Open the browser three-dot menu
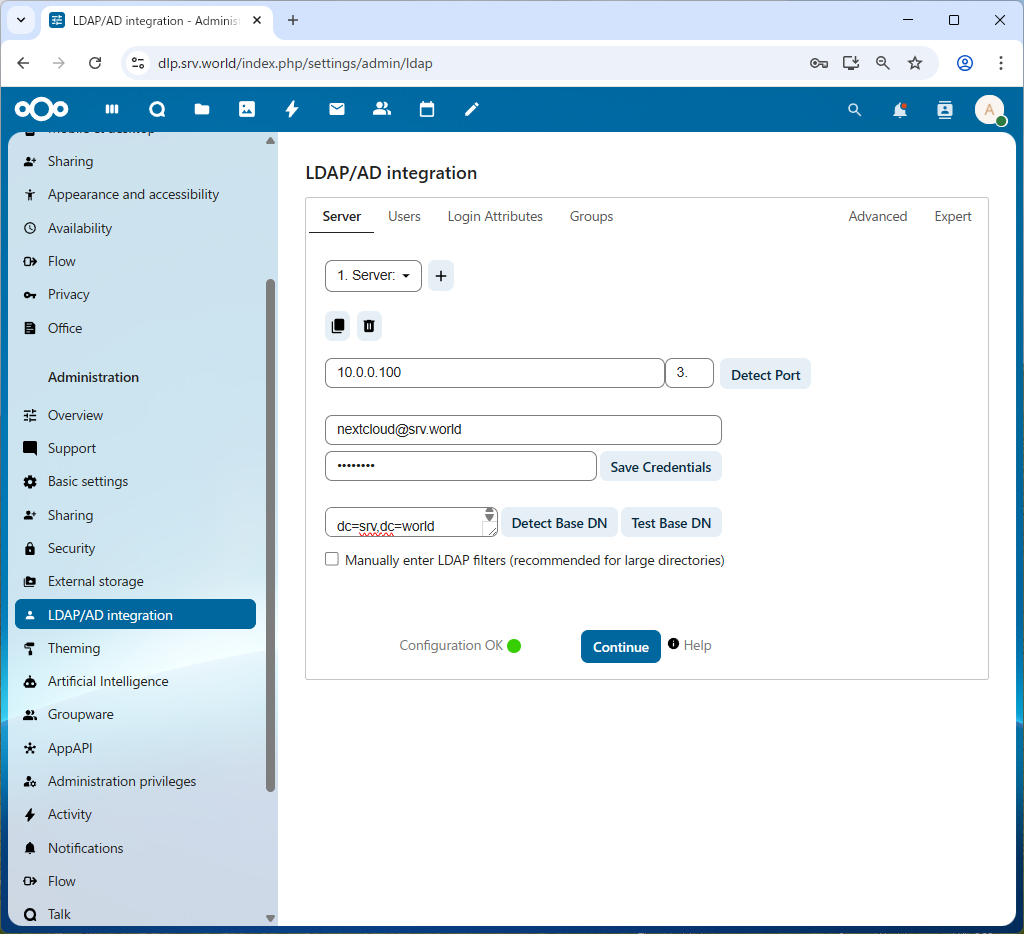The image size is (1024, 934). [1000, 63]
